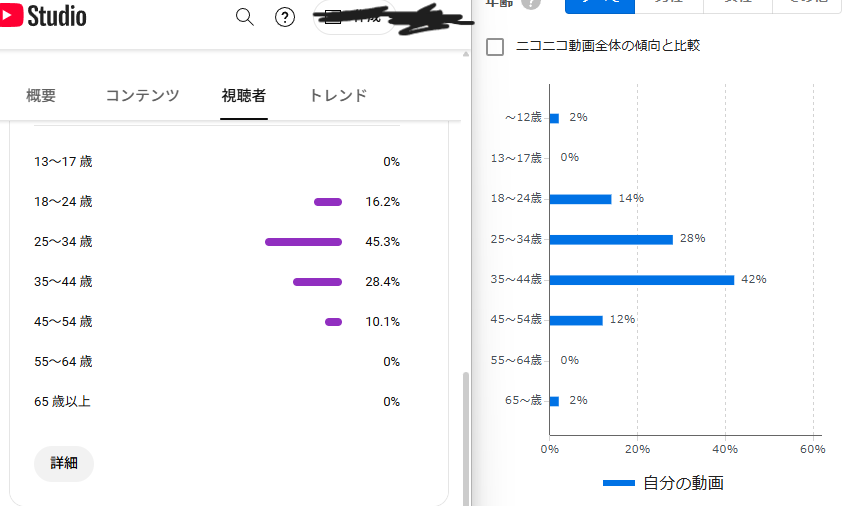Click the small blue 2% bar for ～12歳

[554, 118]
